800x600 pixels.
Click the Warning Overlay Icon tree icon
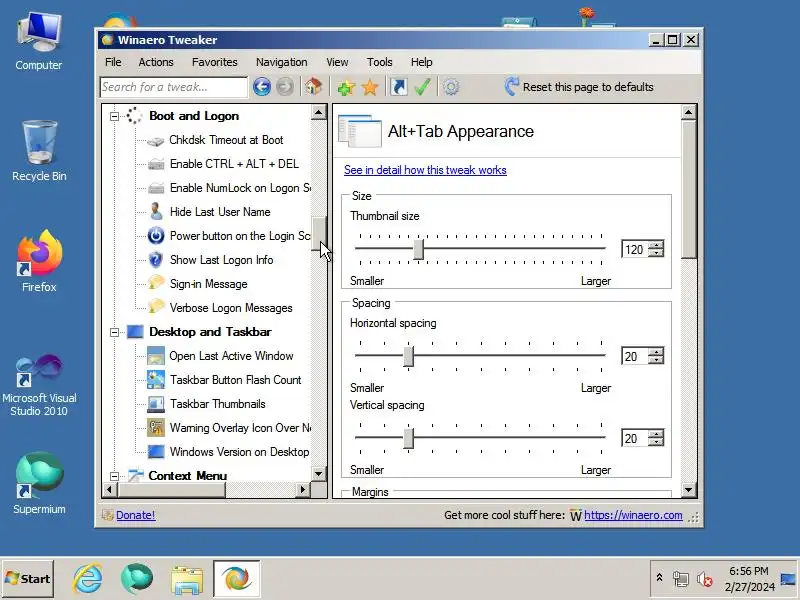(x=156, y=428)
